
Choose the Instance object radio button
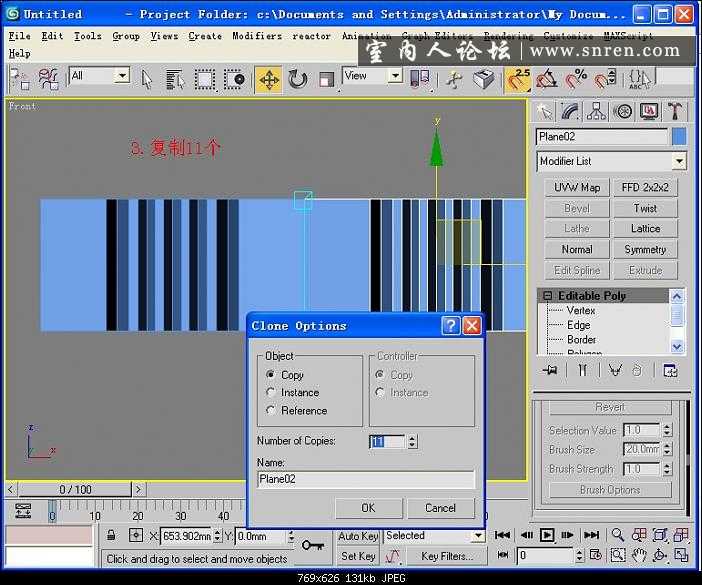(271, 393)
